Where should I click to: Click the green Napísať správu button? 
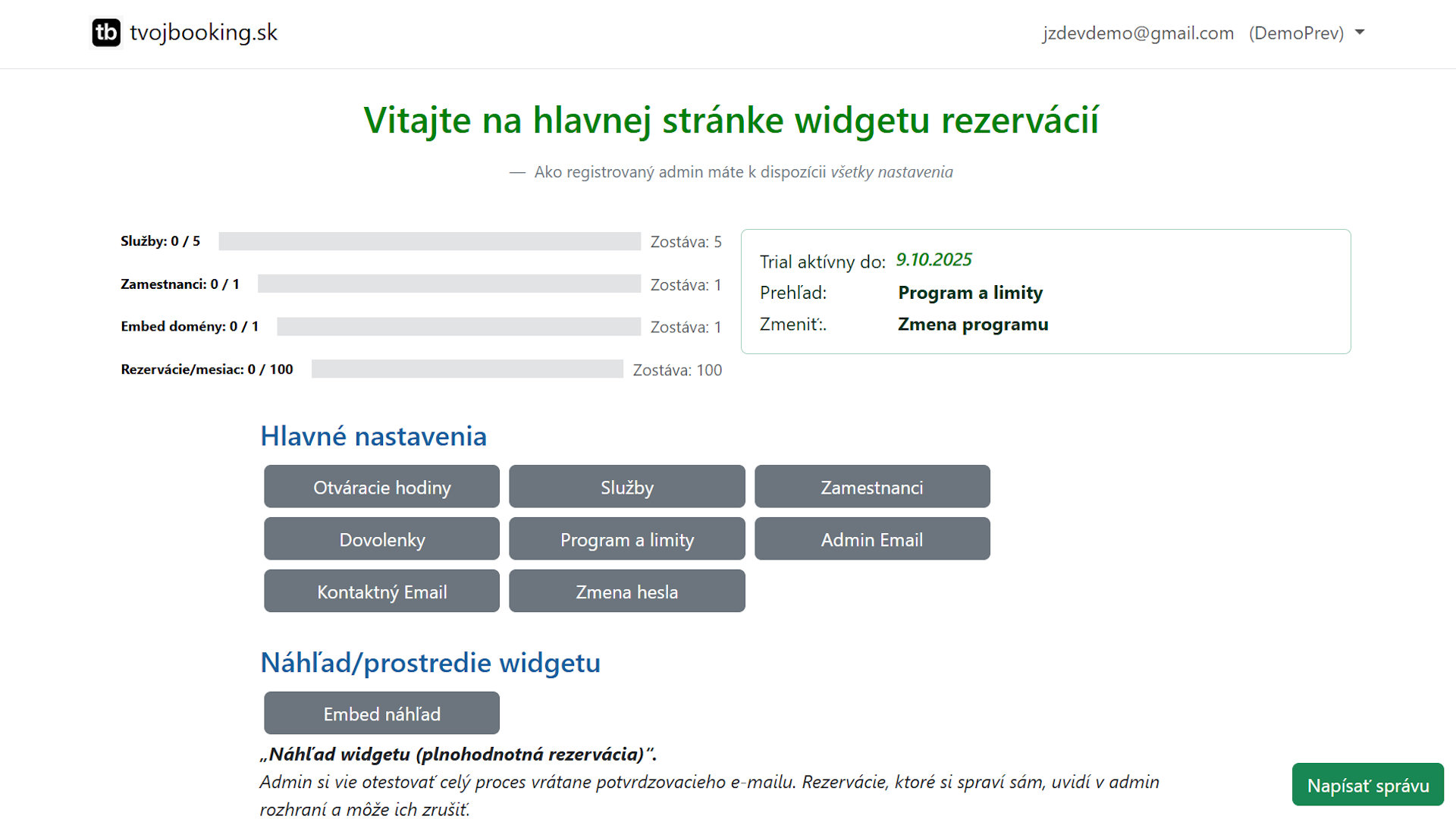[1367, 785]
